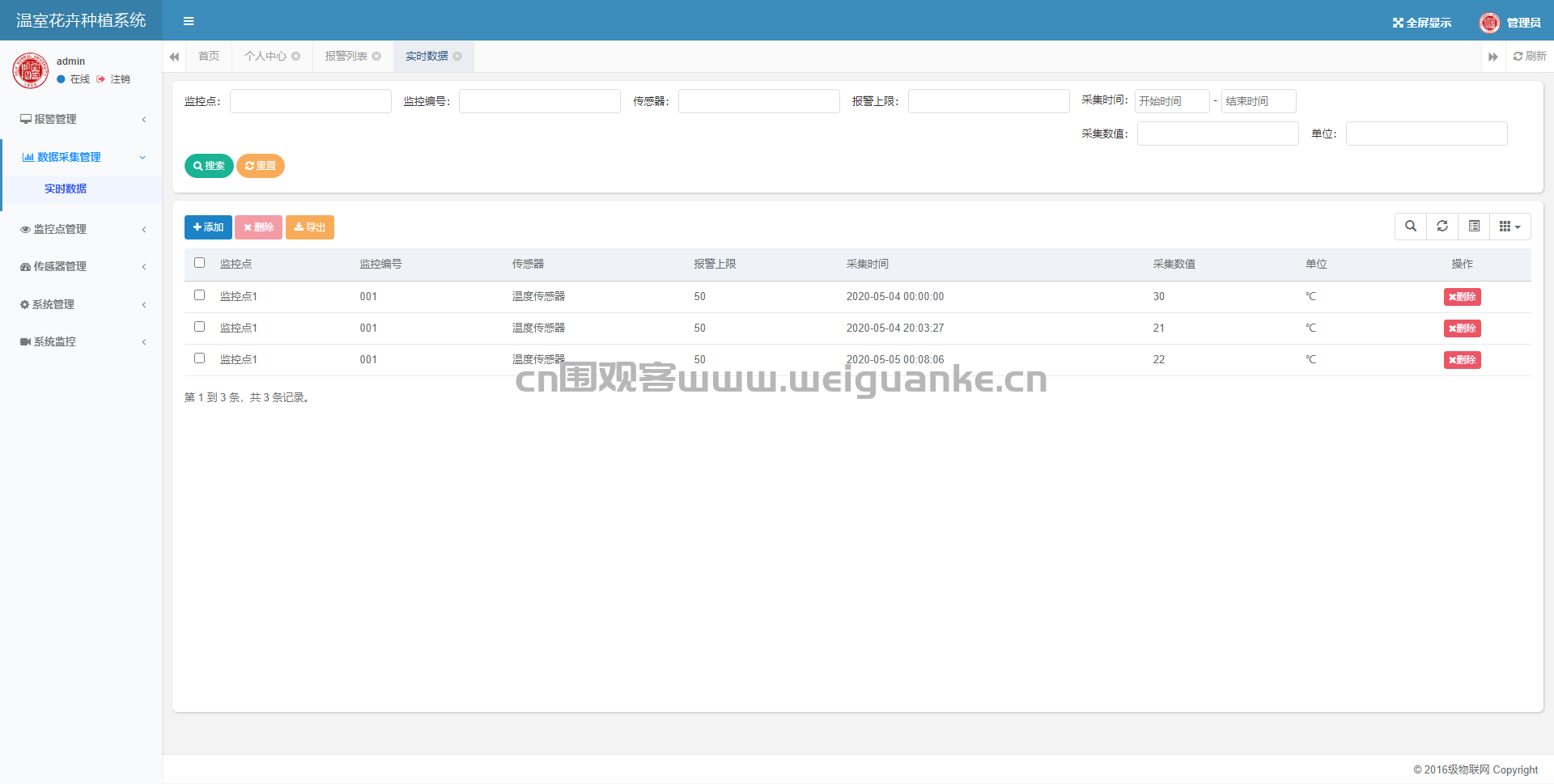
Task: Switch to the 个人中心 tab
Action: pyautogui.click(x=265, y=56)
